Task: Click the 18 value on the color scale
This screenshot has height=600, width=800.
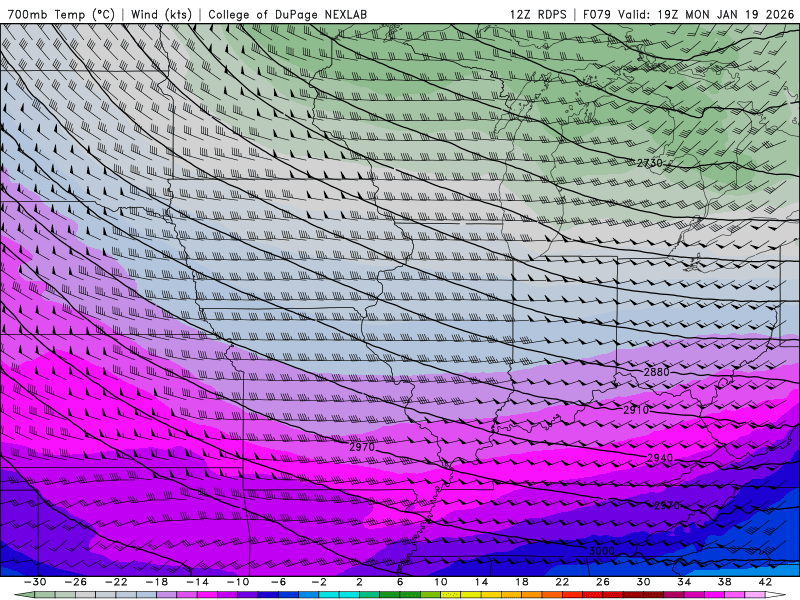Action: point(521,582)
